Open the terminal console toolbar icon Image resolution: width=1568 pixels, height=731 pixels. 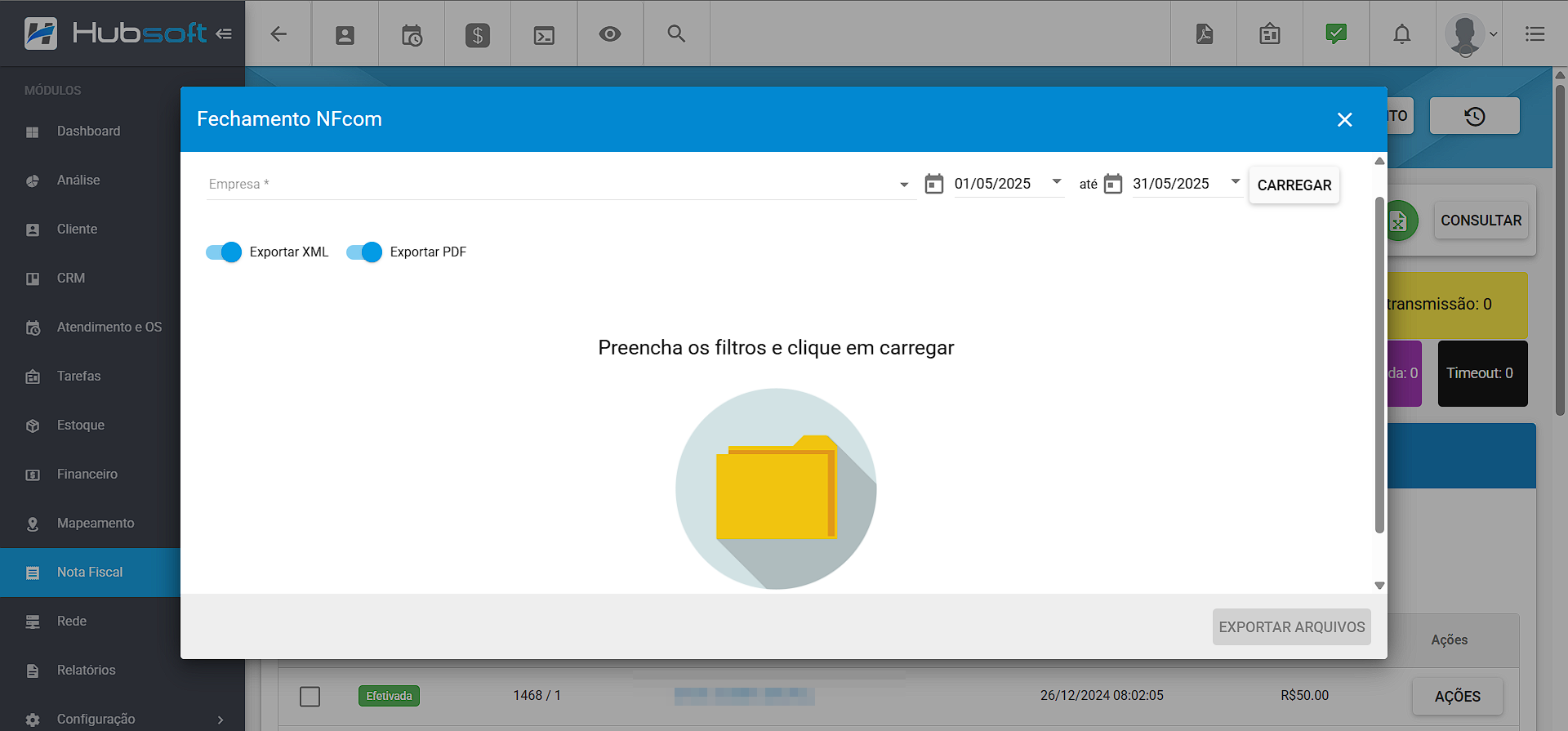tap(544, 34)
